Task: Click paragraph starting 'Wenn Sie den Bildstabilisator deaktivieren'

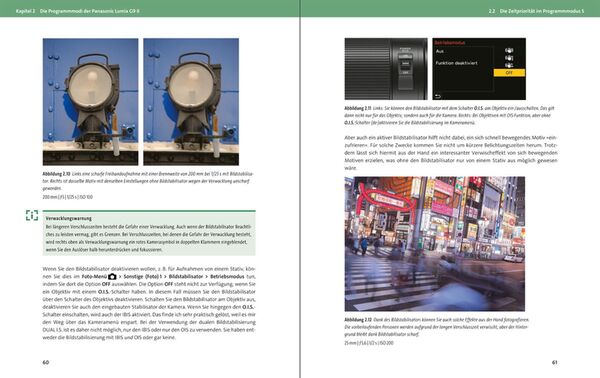Action: 149,303
